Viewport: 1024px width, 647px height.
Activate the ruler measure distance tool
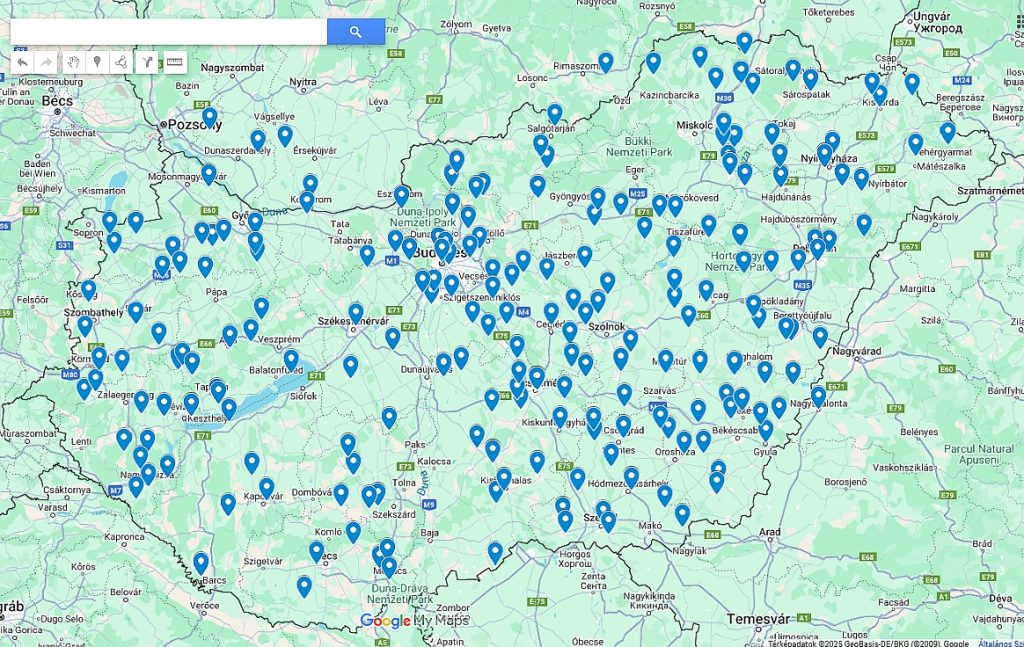[x=175, y=62]
